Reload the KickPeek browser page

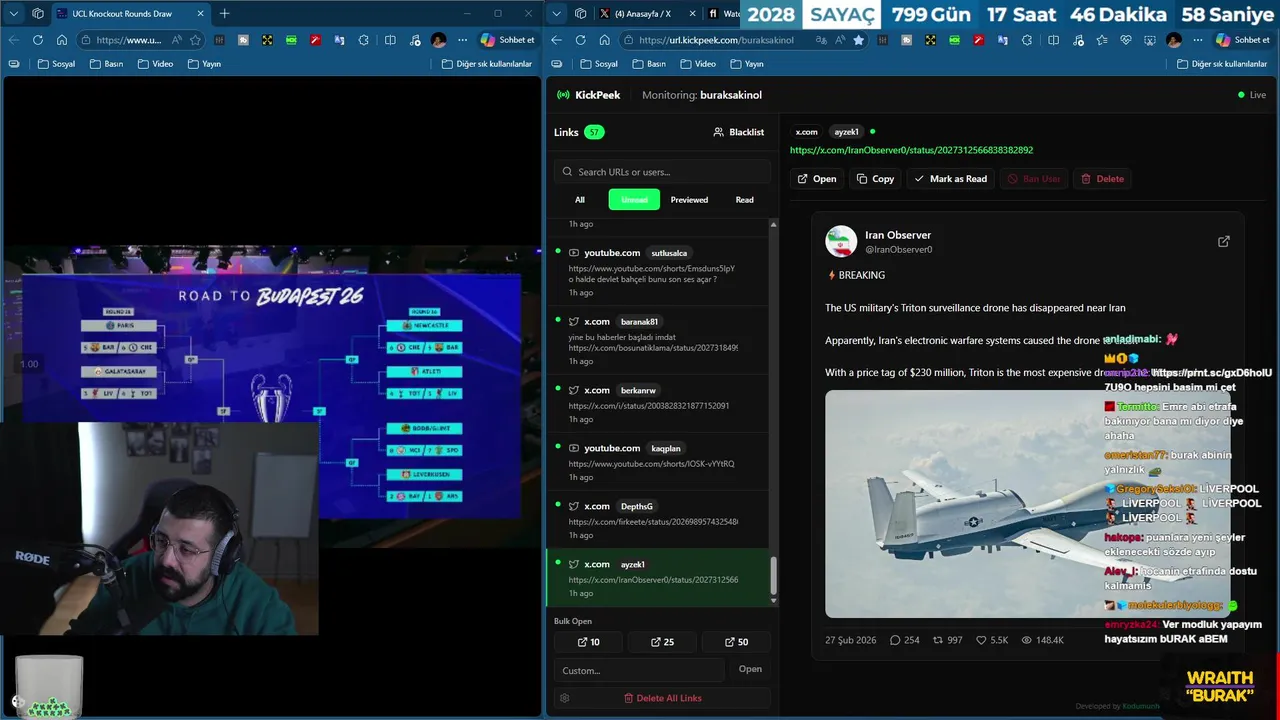click(581, 40)
